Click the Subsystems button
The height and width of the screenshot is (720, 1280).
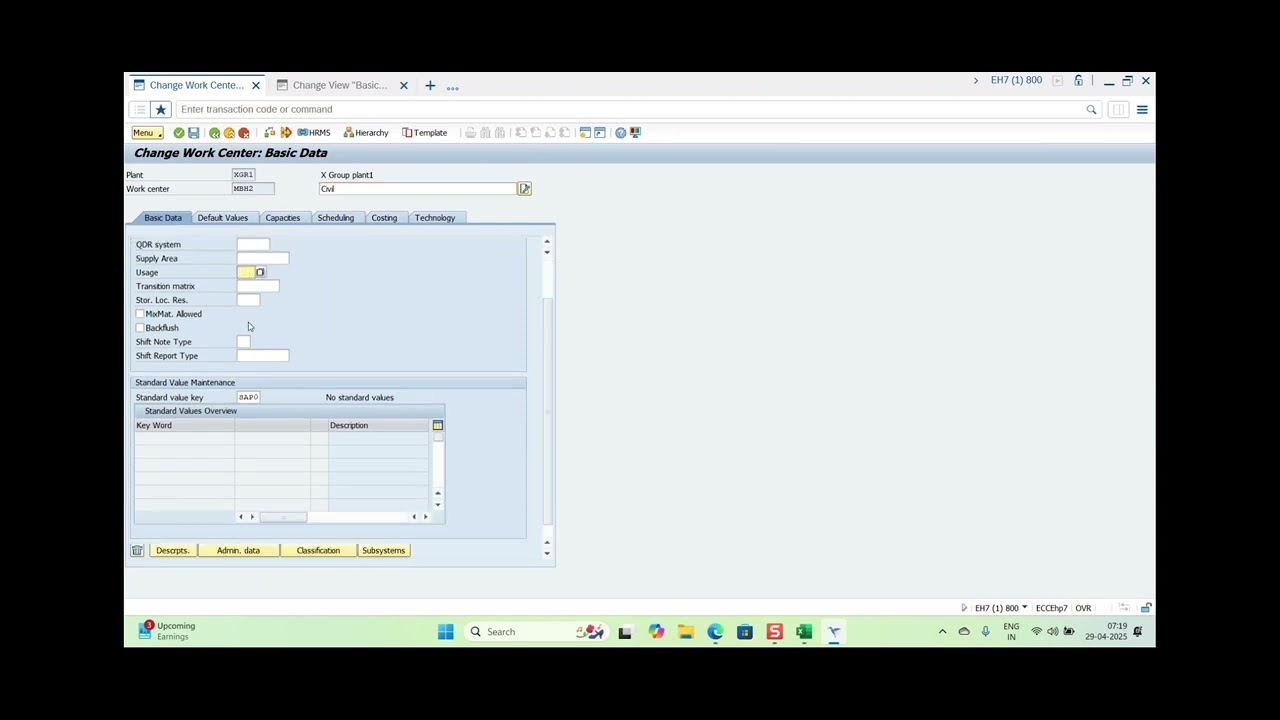click(384, 551)
